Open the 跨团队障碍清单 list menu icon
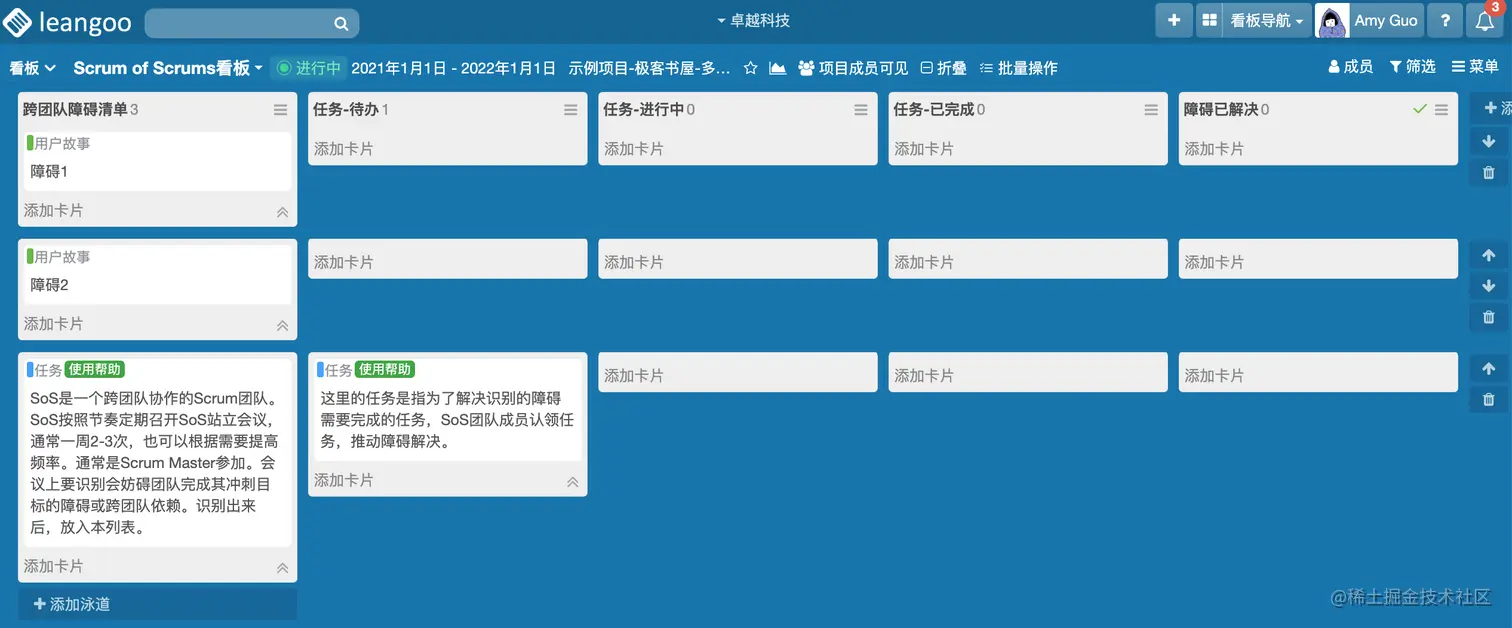 pyautogui.click(x=281, y=110)
